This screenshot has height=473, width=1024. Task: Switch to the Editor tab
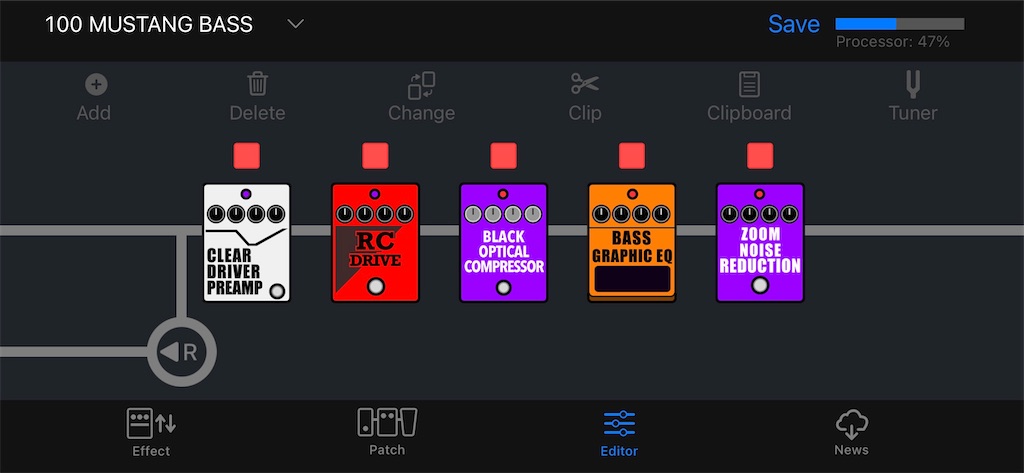click(619, 433)
